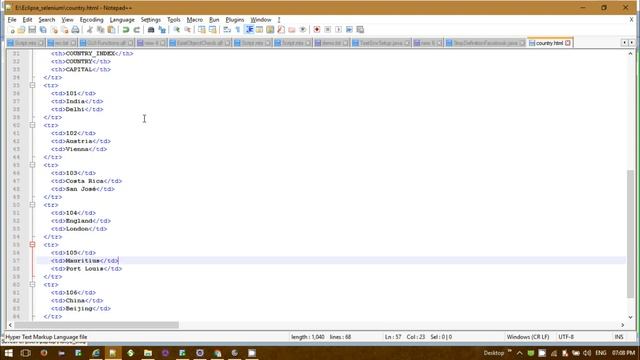The image size is (640, 360).
Task: Toggle the INS insert mode indicator
Action: click(619, 337)
